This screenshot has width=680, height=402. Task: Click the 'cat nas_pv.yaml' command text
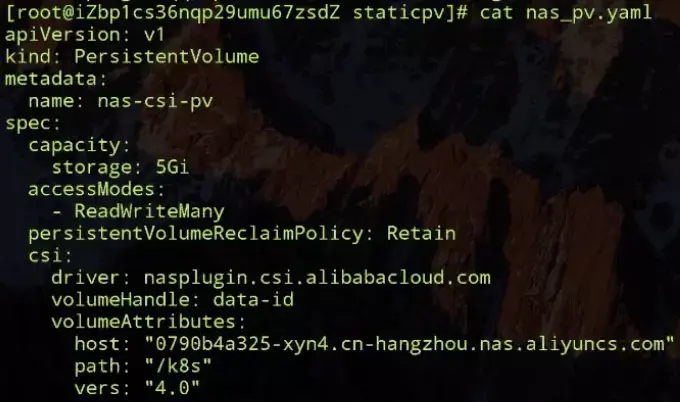point(566,13)
